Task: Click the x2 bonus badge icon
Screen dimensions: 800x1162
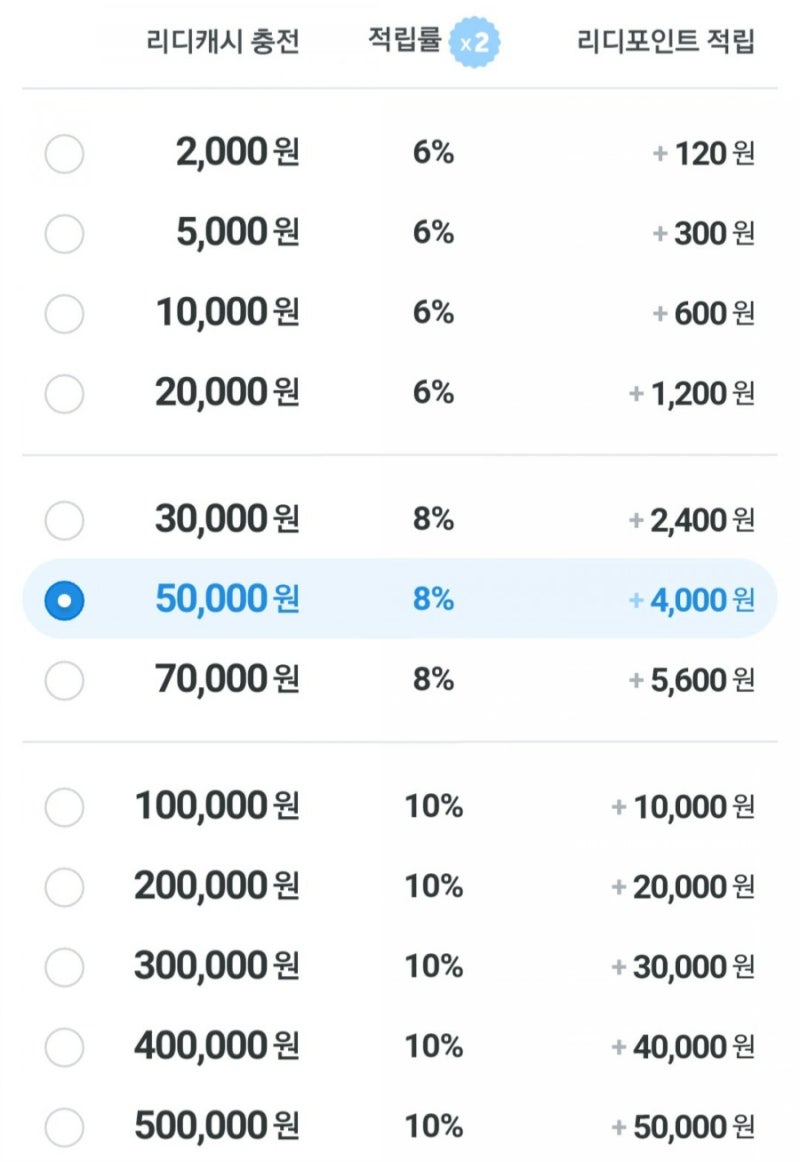Action: pos(474,44)
